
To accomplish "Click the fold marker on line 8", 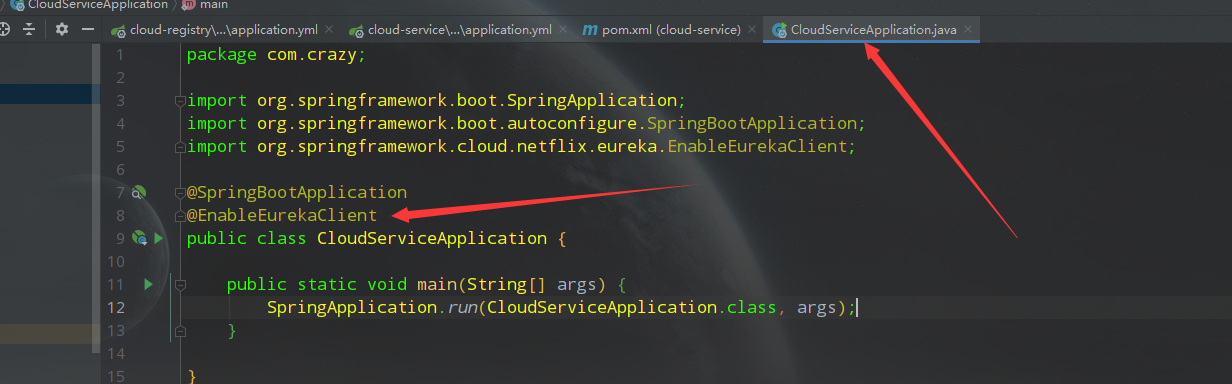I will click(x=179, y=215).
